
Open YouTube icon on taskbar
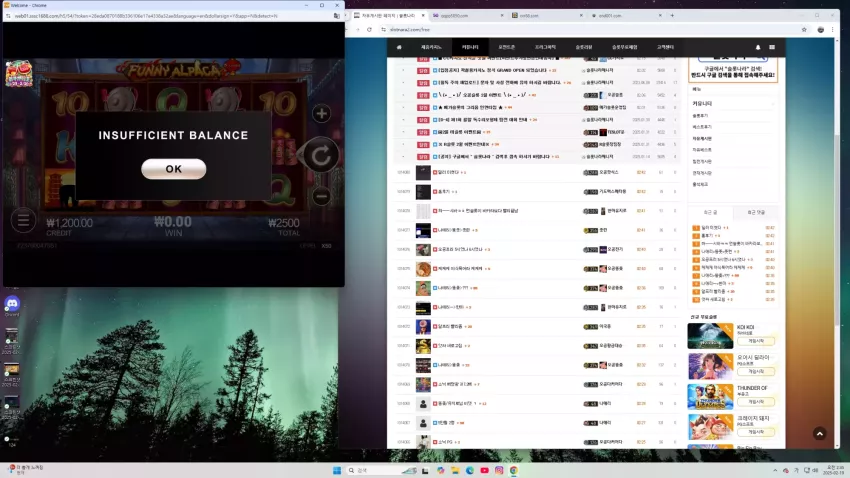[484, 470]
